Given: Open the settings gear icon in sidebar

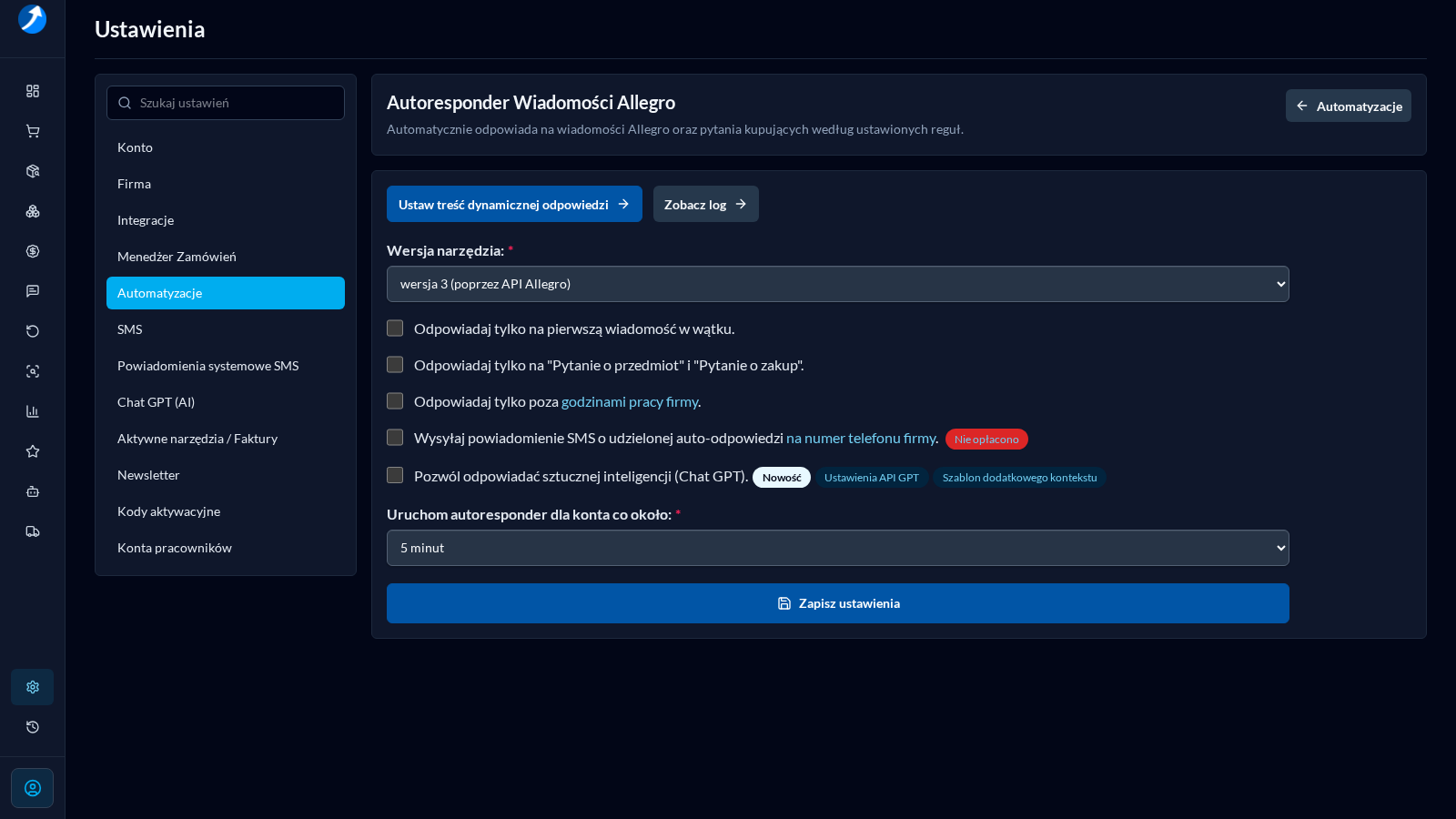Looking at the screenshot, I should [33, 687].
